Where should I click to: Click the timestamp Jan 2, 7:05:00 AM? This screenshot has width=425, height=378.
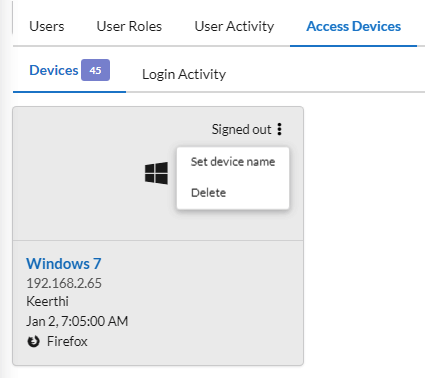click(77, 321)
